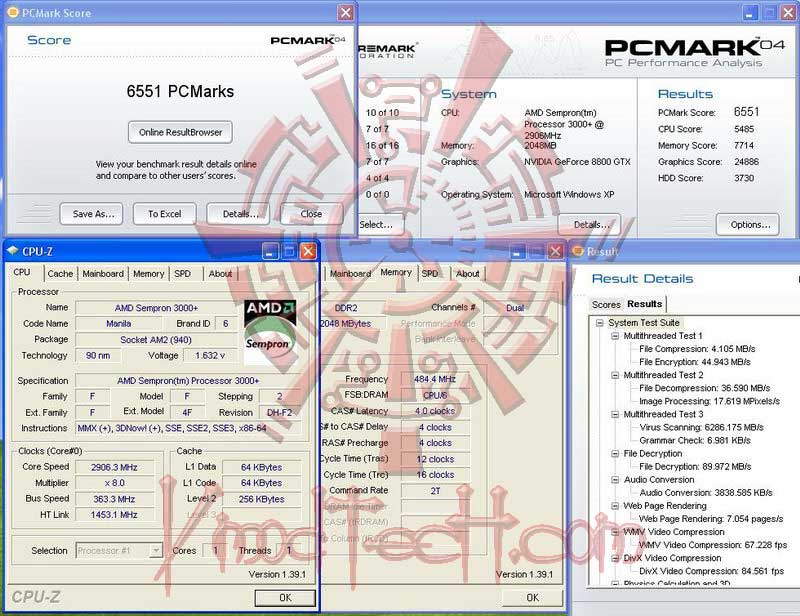Switch to Scores tab in Result Details
The image size is (800, 616).
tap(606, 304)
